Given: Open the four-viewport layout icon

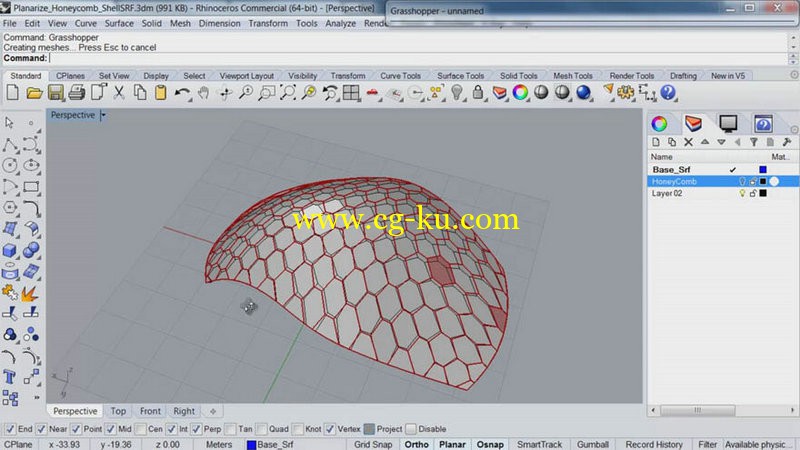Looking at the screenshot, I should (x=351, y=93).
